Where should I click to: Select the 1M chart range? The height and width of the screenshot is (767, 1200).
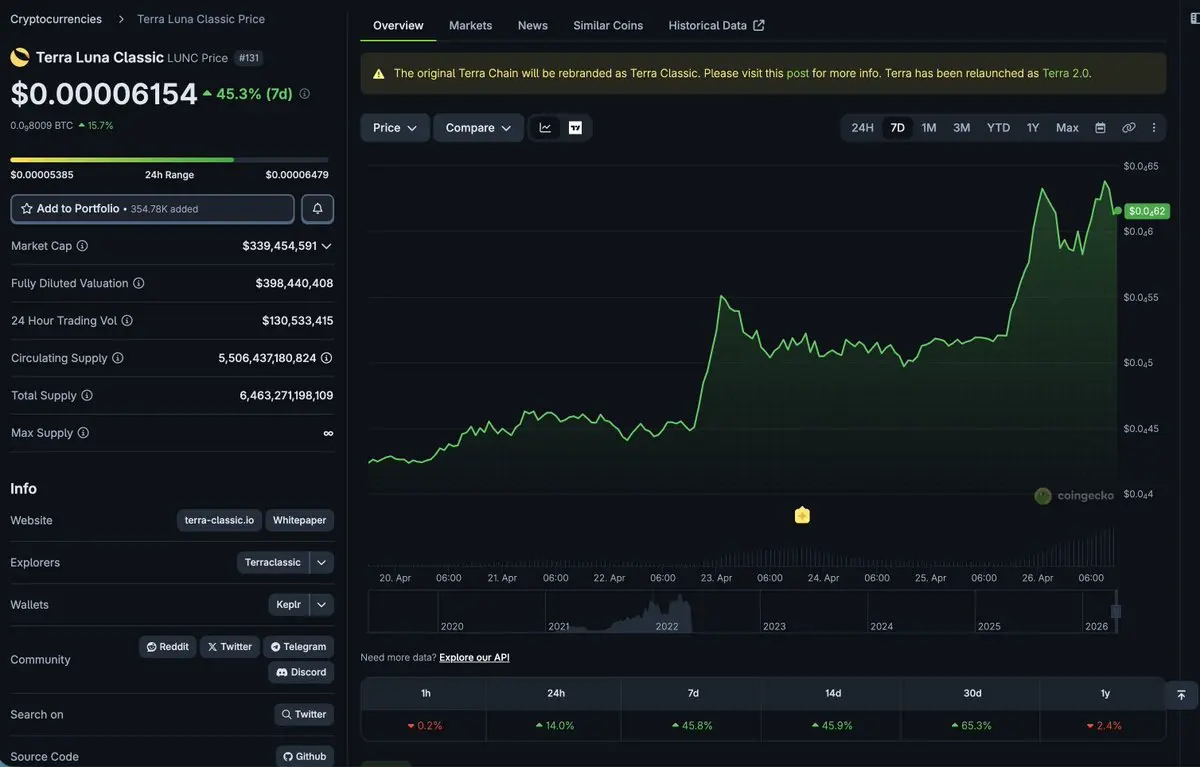tap(929, 128)
